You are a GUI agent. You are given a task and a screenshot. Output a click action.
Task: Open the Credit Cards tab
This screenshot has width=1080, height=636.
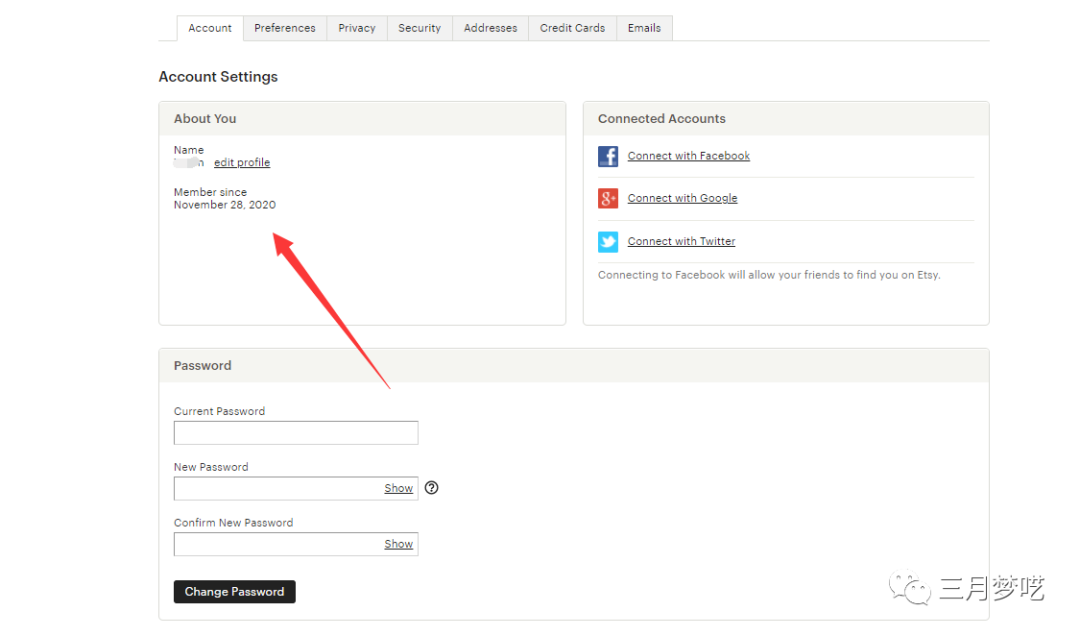[x=572, y=28]
